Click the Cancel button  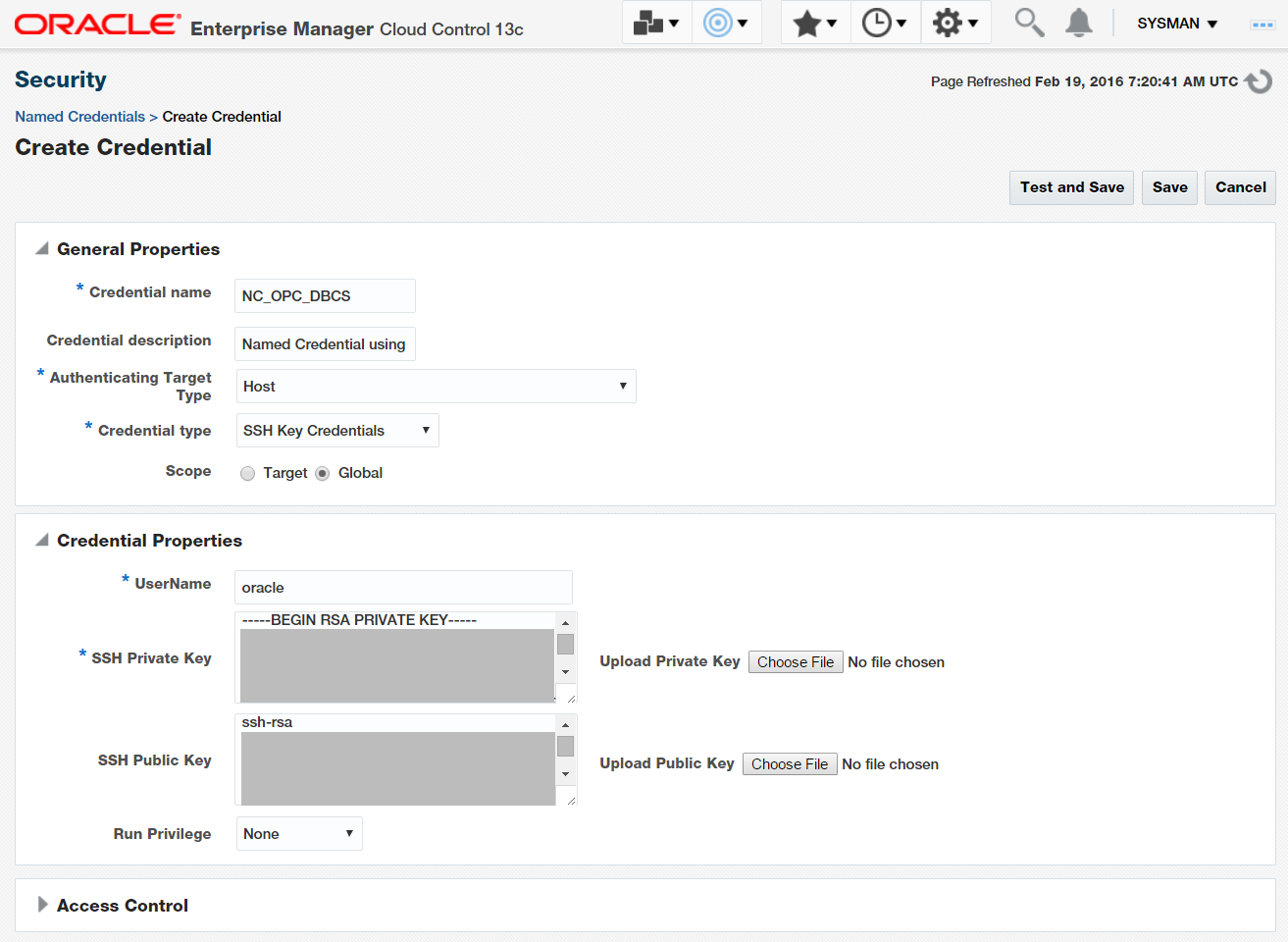click(1240, 187)
